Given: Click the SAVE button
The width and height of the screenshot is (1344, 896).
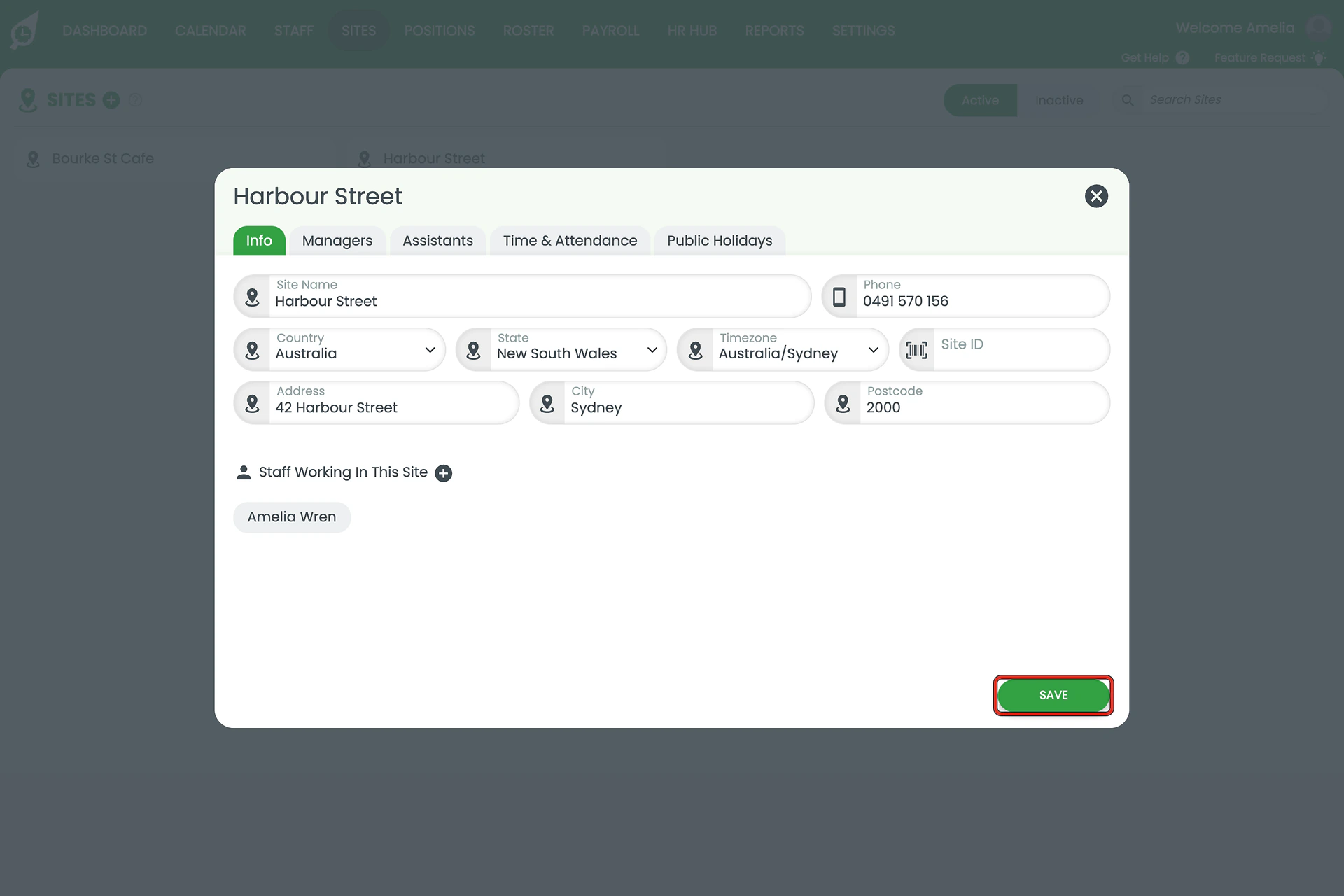Looking at the screenshot, I should (x=1053, y=695).
